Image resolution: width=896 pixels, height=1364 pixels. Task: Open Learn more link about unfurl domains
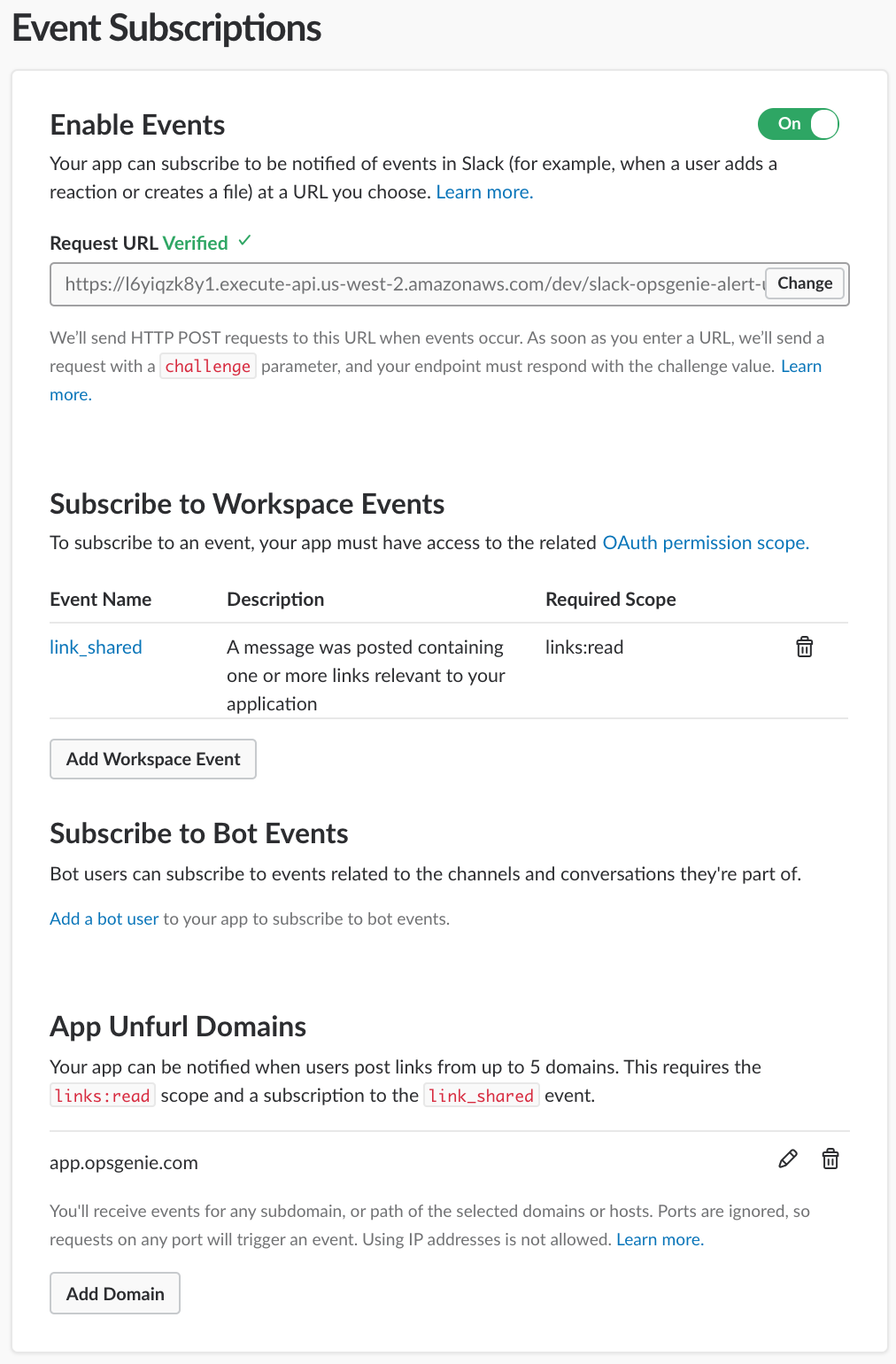[660, 1239]
